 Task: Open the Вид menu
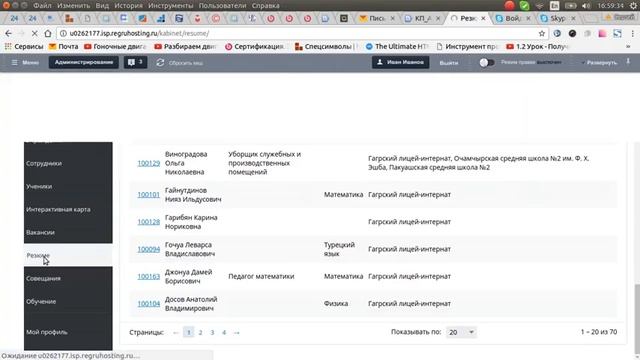point(102,6)
